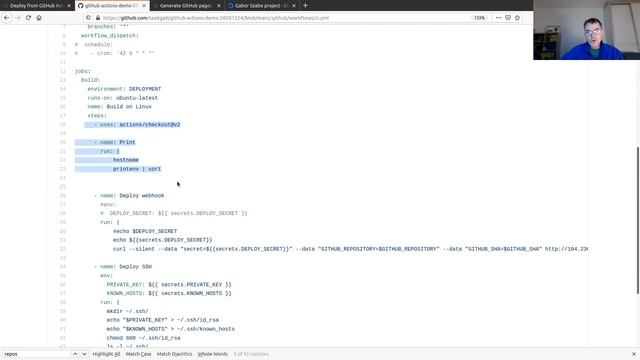Image resolution: width=640 pixels, height=360 pixels.
Task: Reload the page with the refresh icon
Action: [x=28, y=18]
